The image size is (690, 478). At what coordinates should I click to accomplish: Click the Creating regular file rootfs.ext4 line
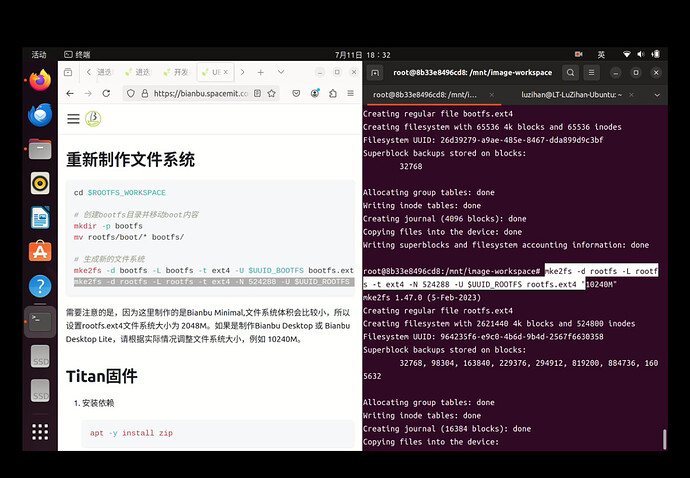(438, 311)
